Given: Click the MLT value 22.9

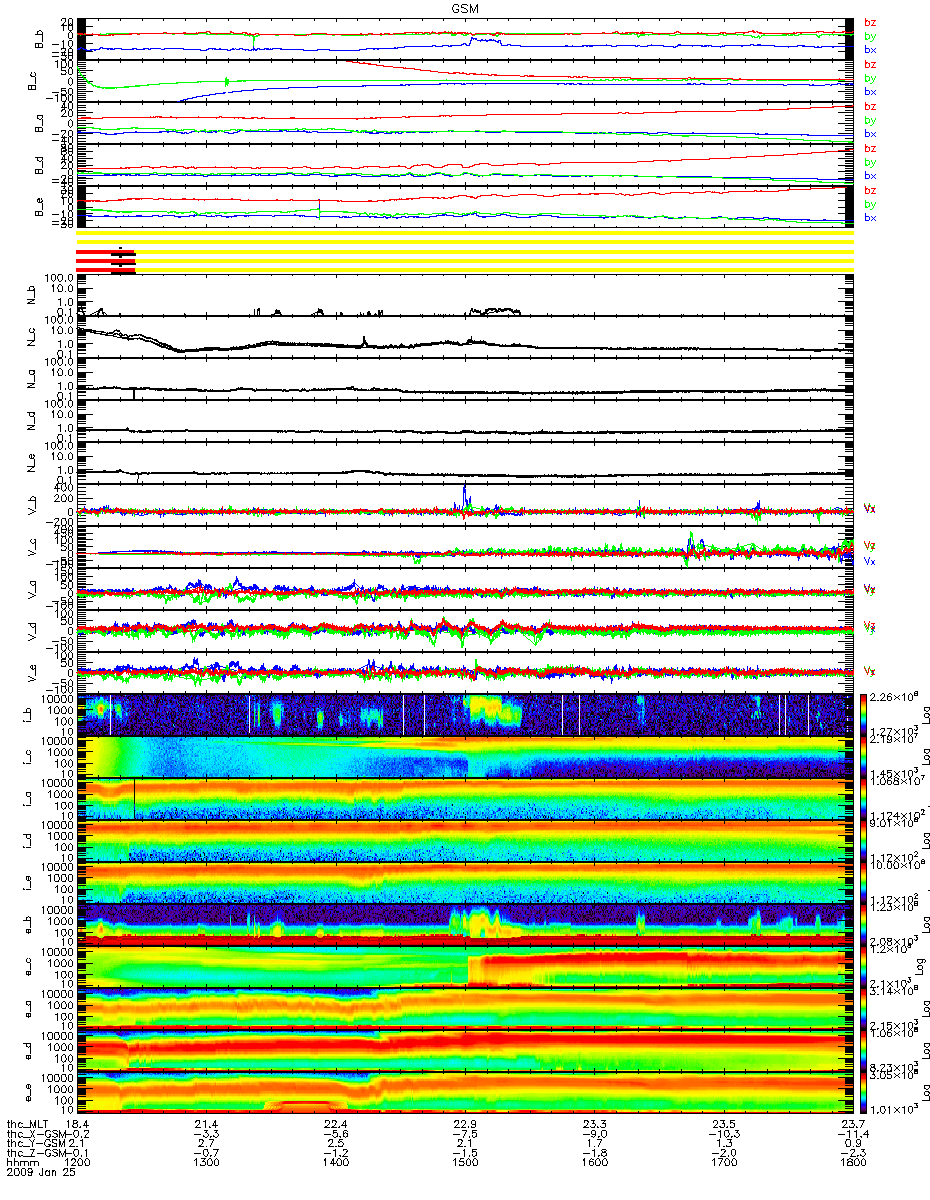Looking at the screenshot, I should click(465, 1123).
